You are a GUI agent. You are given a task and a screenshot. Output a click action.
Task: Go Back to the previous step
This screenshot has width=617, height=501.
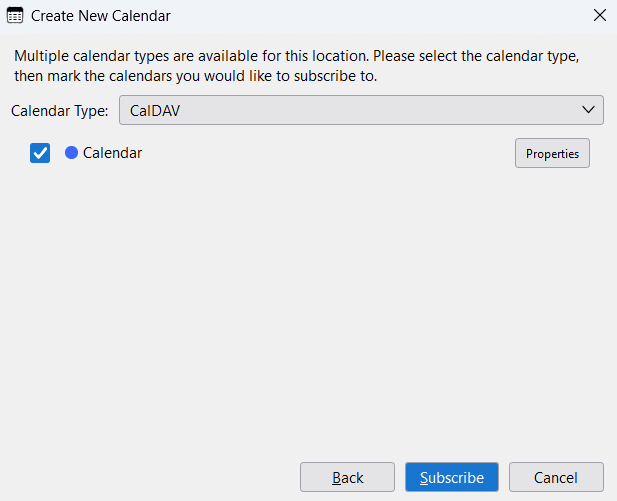[347, 477]
